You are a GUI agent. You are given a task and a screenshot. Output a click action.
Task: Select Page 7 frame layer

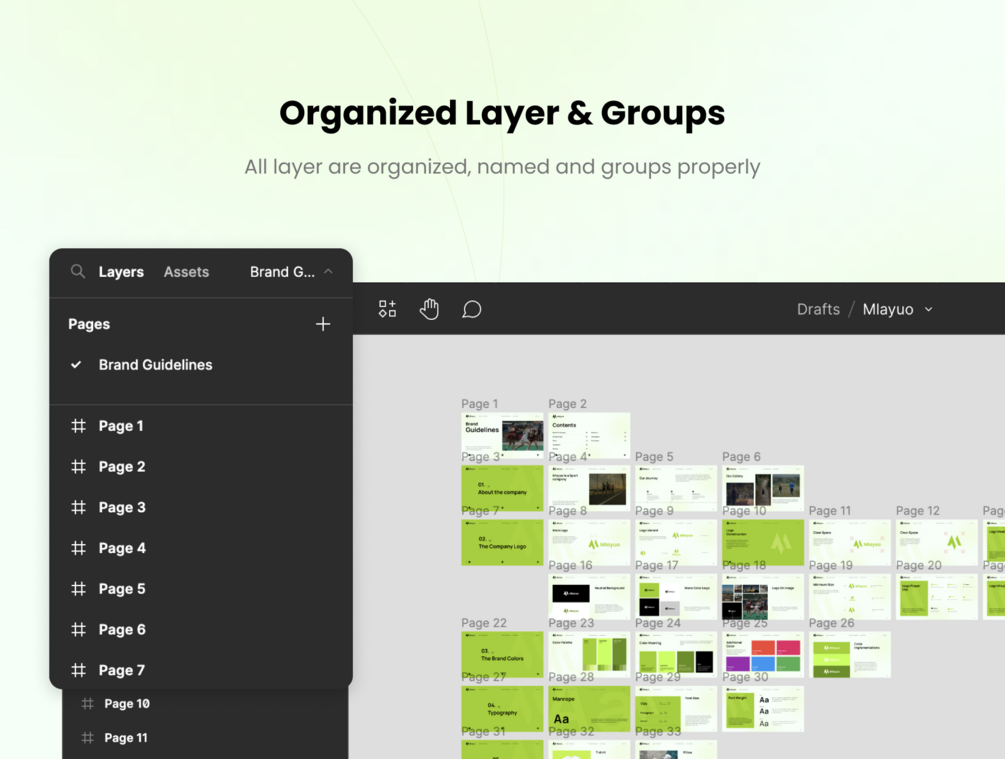click(x=201, y=670)
